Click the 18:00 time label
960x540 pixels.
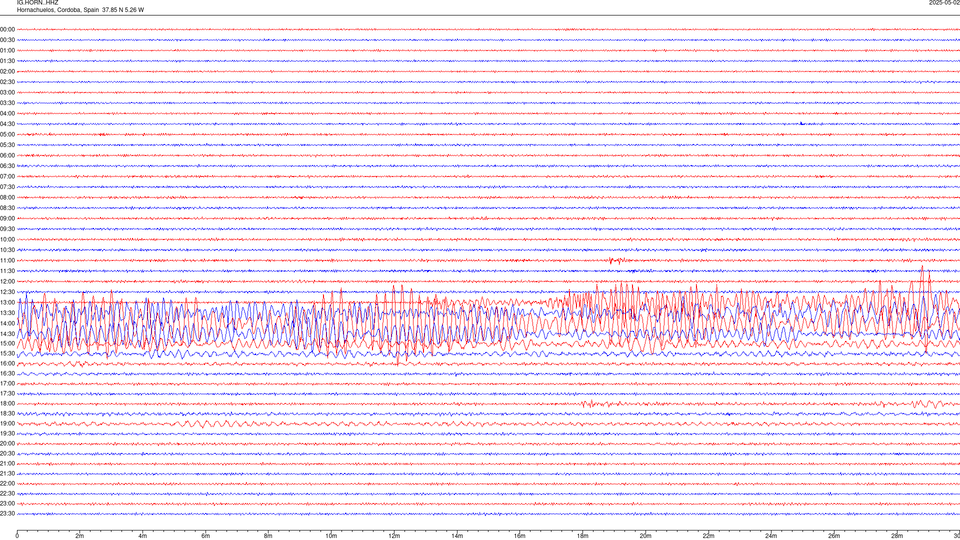(7, 403)
